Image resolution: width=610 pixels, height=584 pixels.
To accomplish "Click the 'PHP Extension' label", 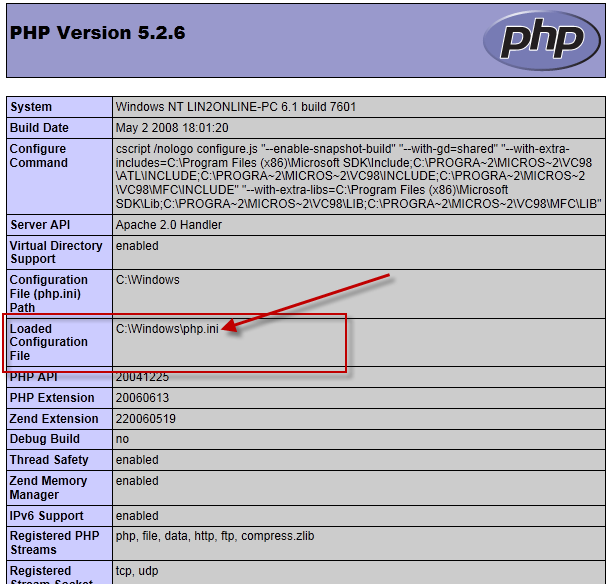I will pos(52,398).
